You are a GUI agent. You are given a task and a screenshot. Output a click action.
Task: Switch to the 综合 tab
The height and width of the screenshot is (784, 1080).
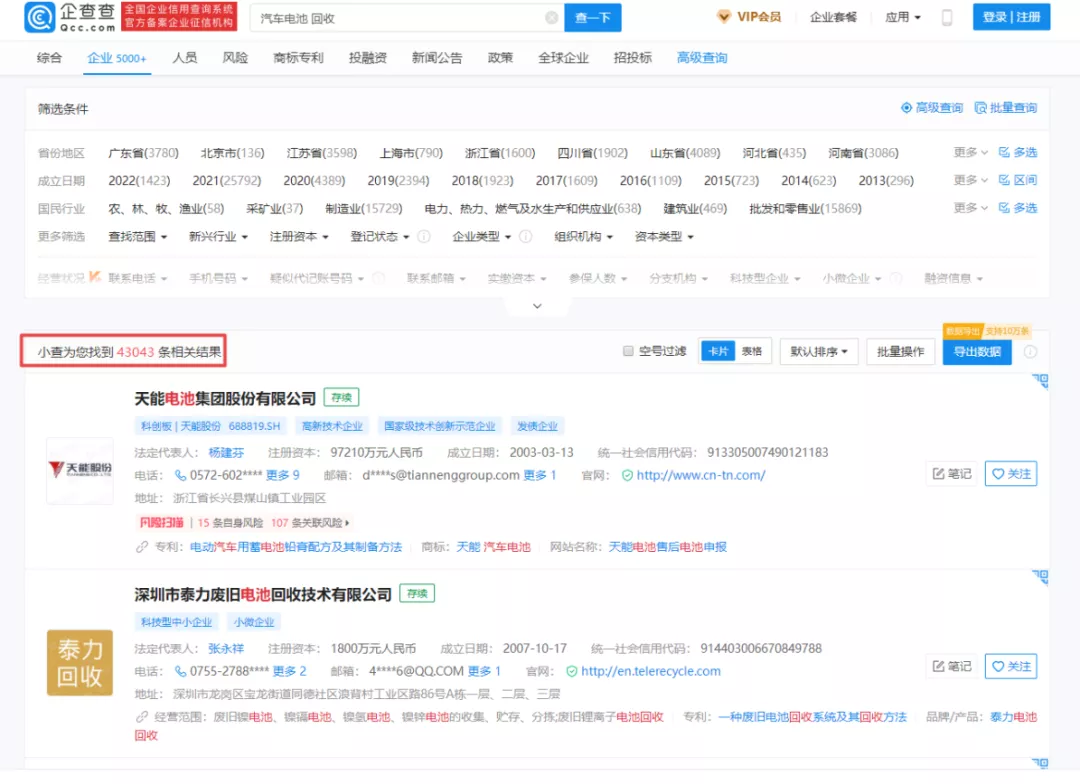pos(49,58)
